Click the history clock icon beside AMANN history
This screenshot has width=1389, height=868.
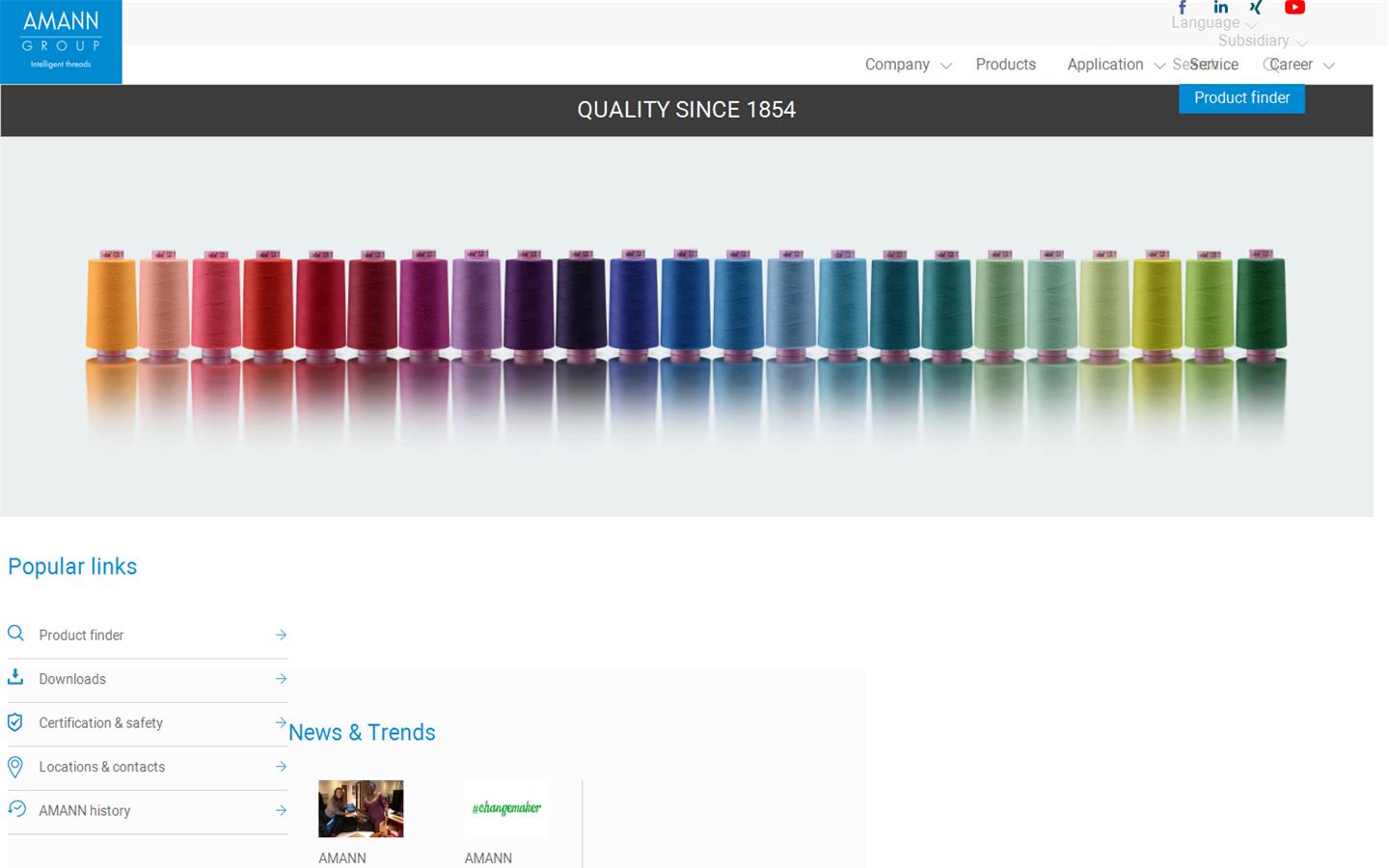[15, 810]
